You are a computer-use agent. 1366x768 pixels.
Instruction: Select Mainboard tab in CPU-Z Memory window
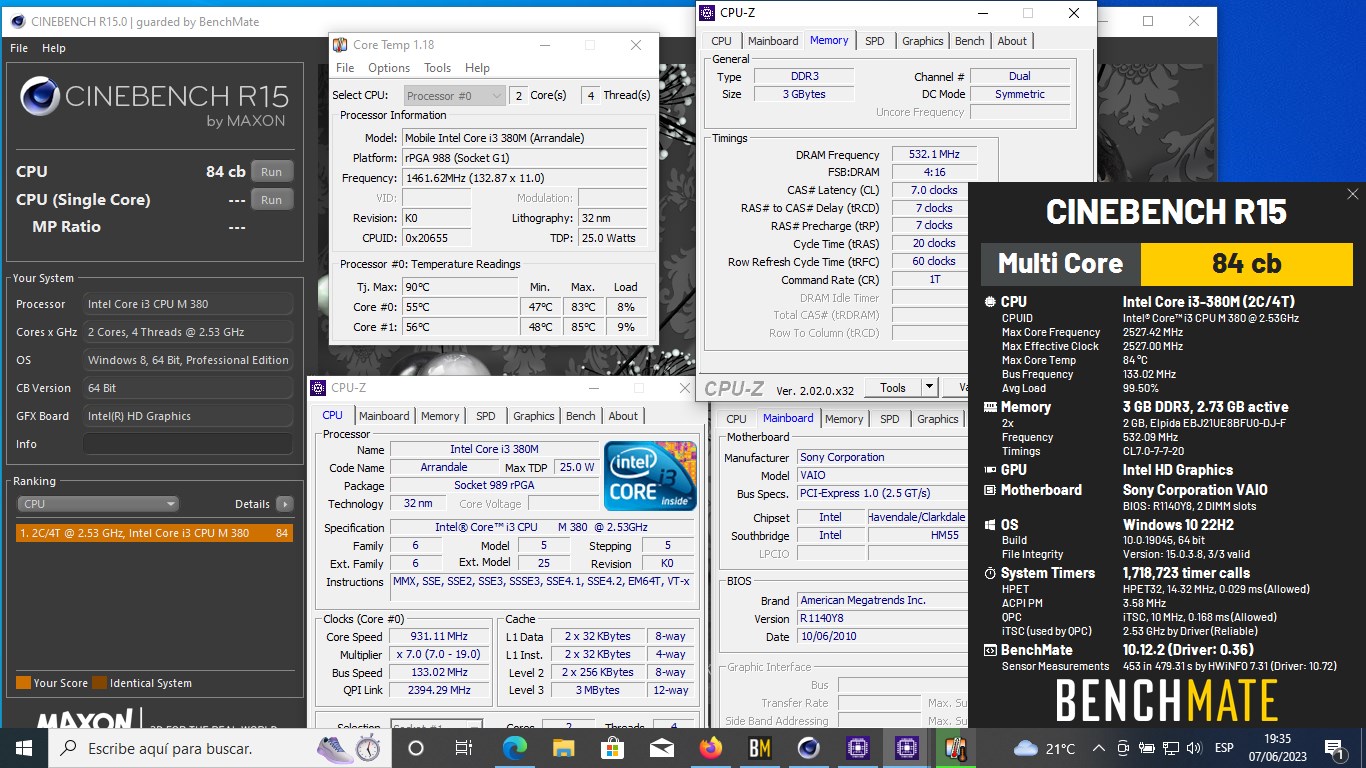coord(773,41)
